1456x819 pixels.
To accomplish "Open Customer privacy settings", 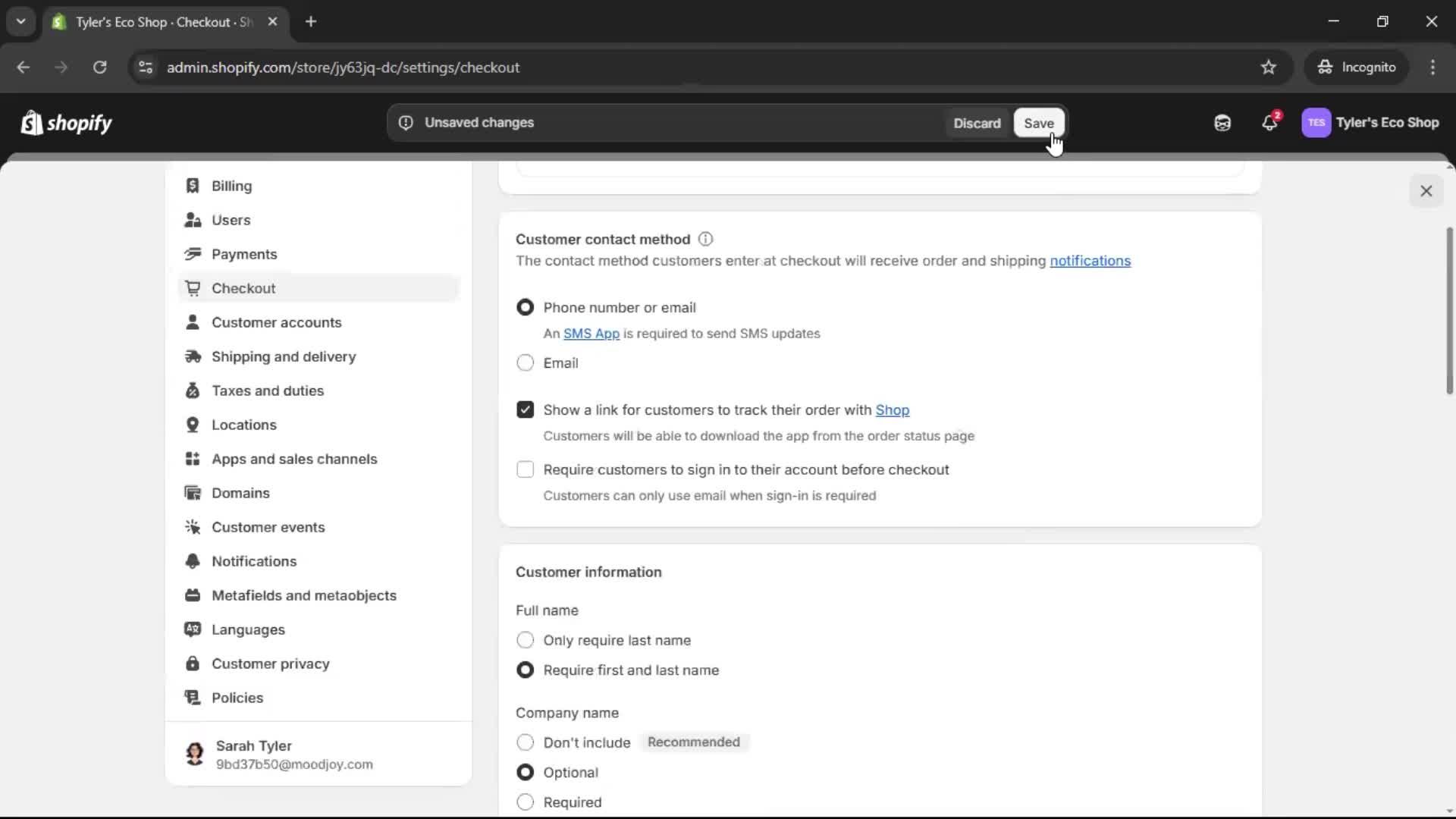I will (271, 664).
